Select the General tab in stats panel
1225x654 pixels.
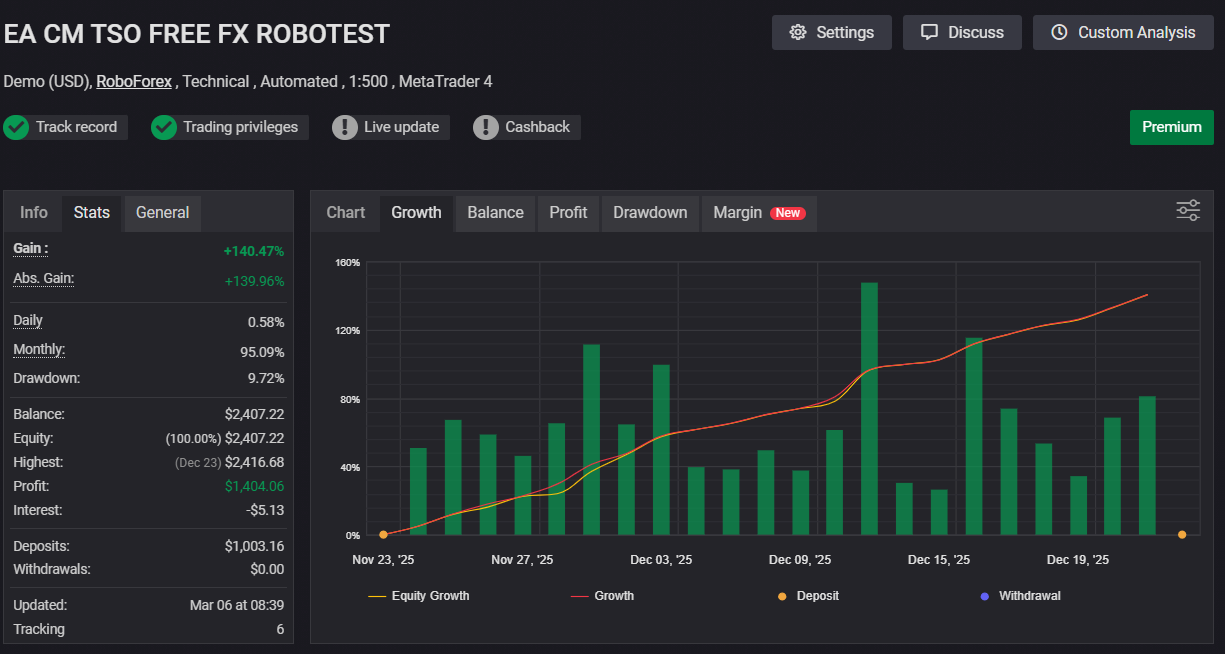pyautogui.click(x=162, y=212)
